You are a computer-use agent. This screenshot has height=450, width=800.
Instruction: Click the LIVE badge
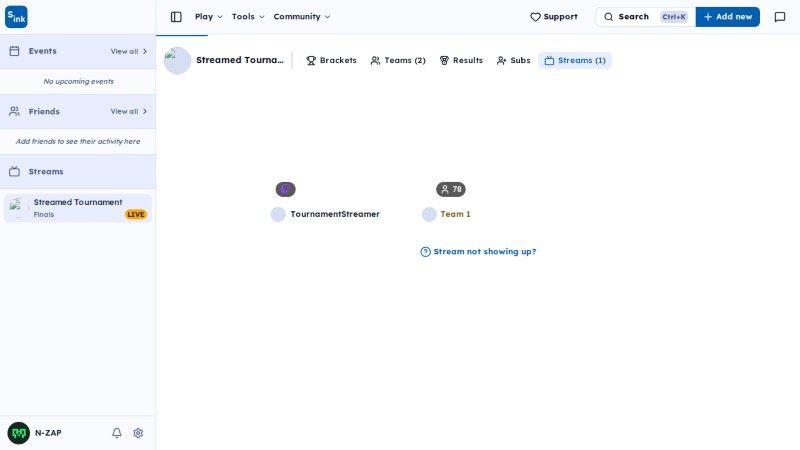point(136,214)
